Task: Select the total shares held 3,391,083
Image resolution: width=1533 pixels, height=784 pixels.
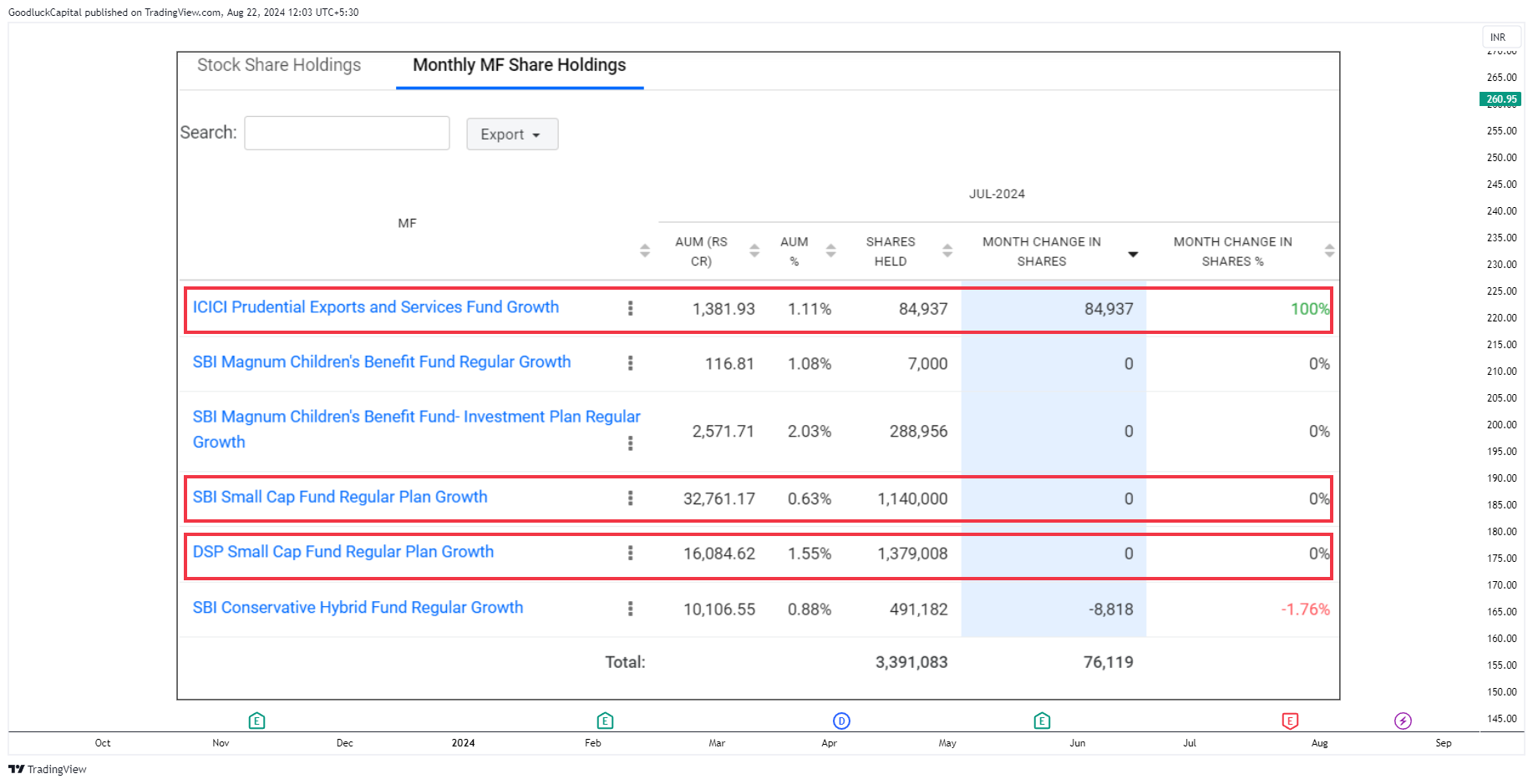Action: [911, 662]
